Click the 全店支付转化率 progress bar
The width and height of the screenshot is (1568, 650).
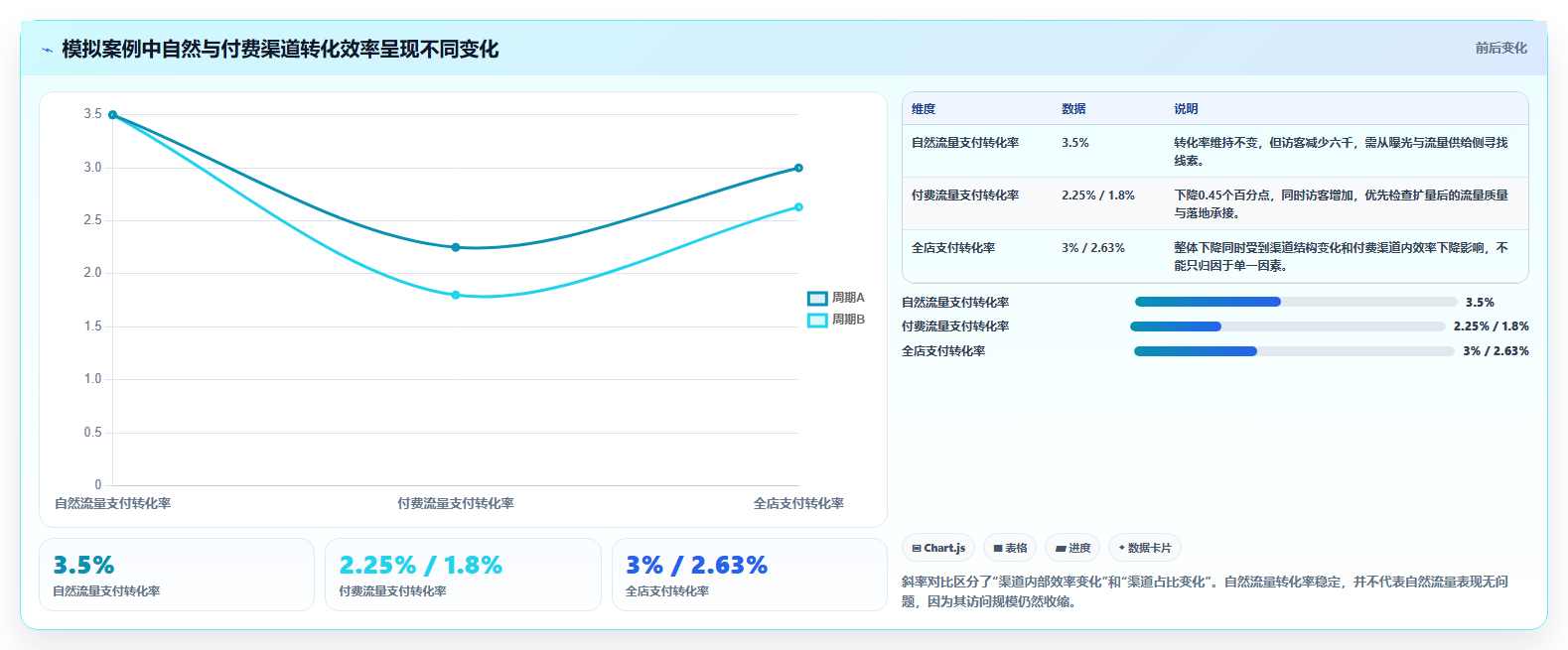pyautogui.click(x=1294, y=351)
